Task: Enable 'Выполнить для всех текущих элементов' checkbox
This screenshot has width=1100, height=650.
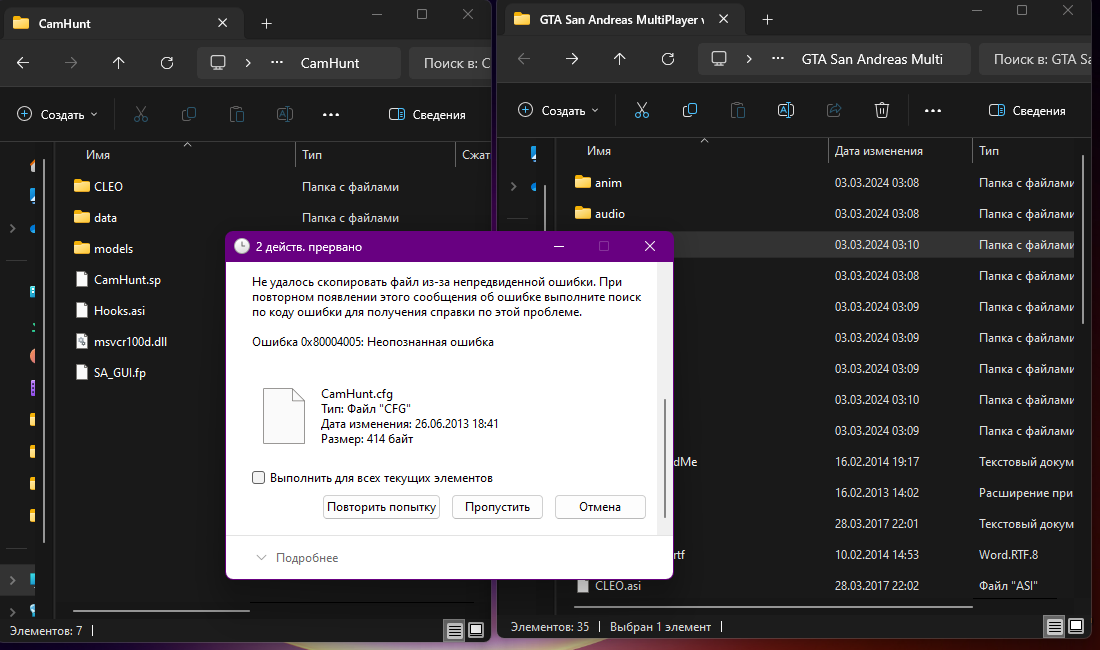Action: (x=259, y=478)
